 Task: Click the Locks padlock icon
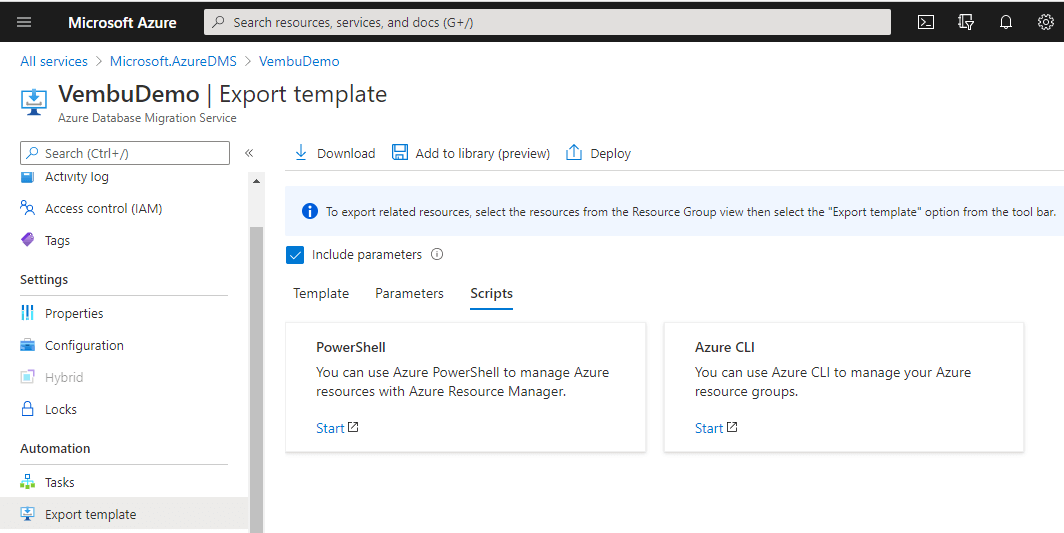pos(27,409)
